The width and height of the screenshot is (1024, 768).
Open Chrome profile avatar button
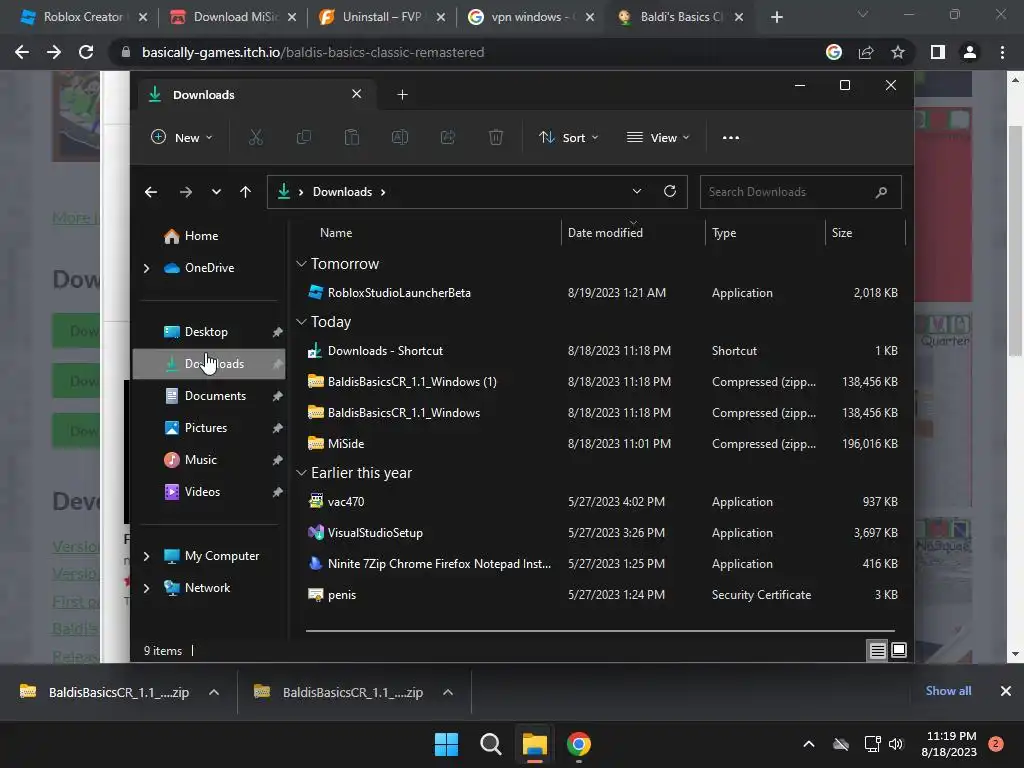[x=970, y=52]
